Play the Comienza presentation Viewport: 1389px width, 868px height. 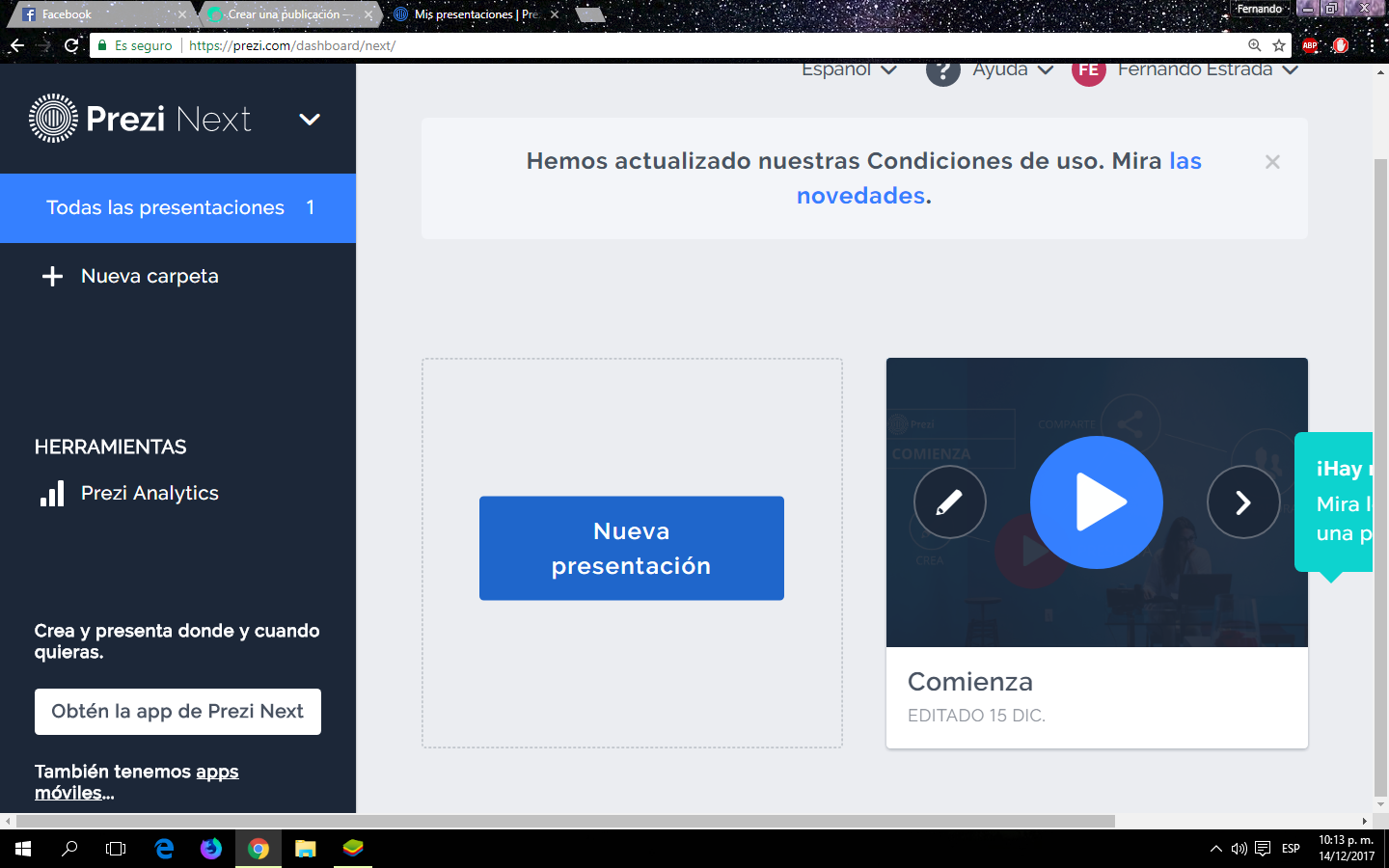click(x=1097, y=502)
